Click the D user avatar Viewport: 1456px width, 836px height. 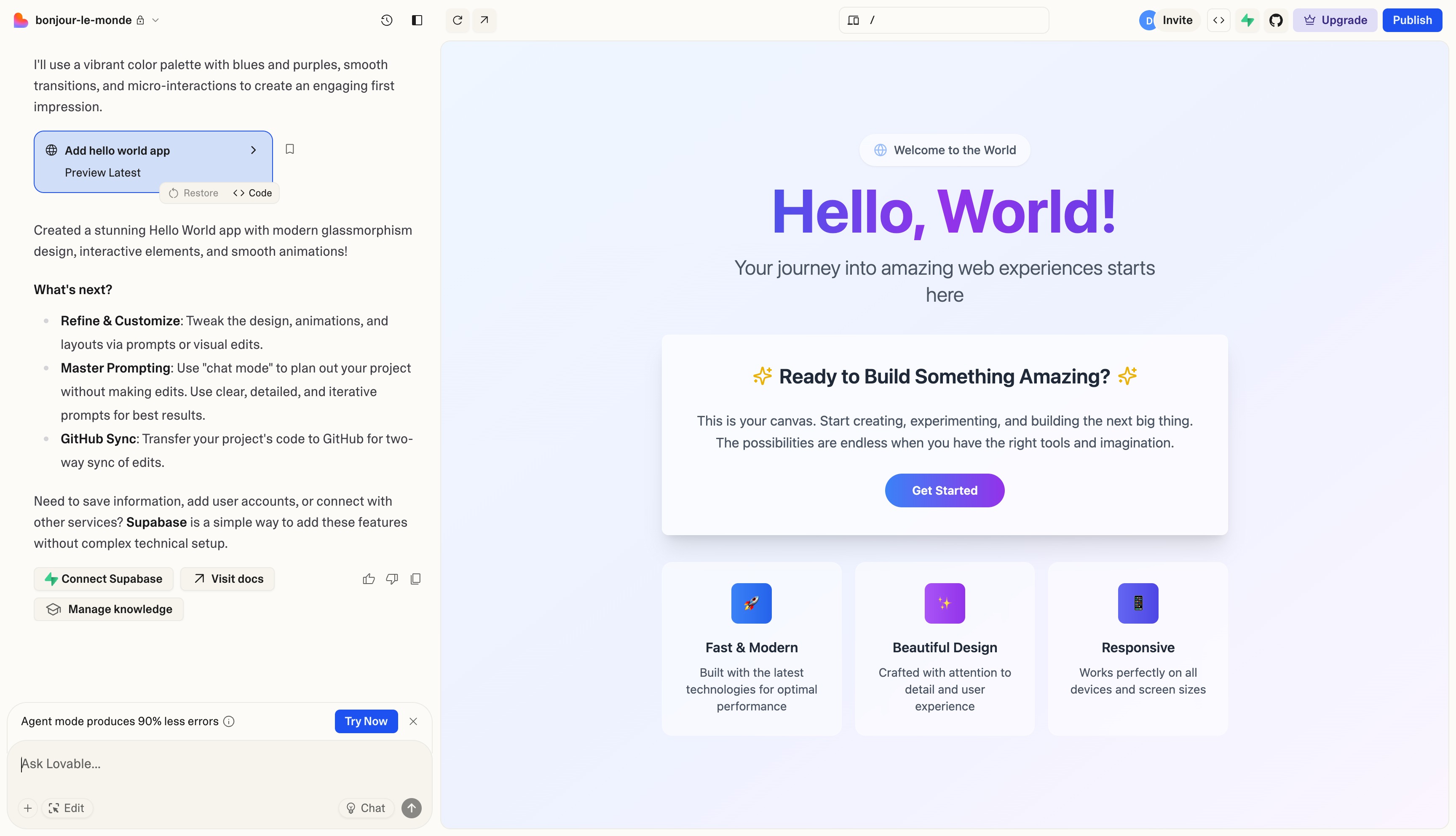pyautogui.click(x=1148, y=21)
